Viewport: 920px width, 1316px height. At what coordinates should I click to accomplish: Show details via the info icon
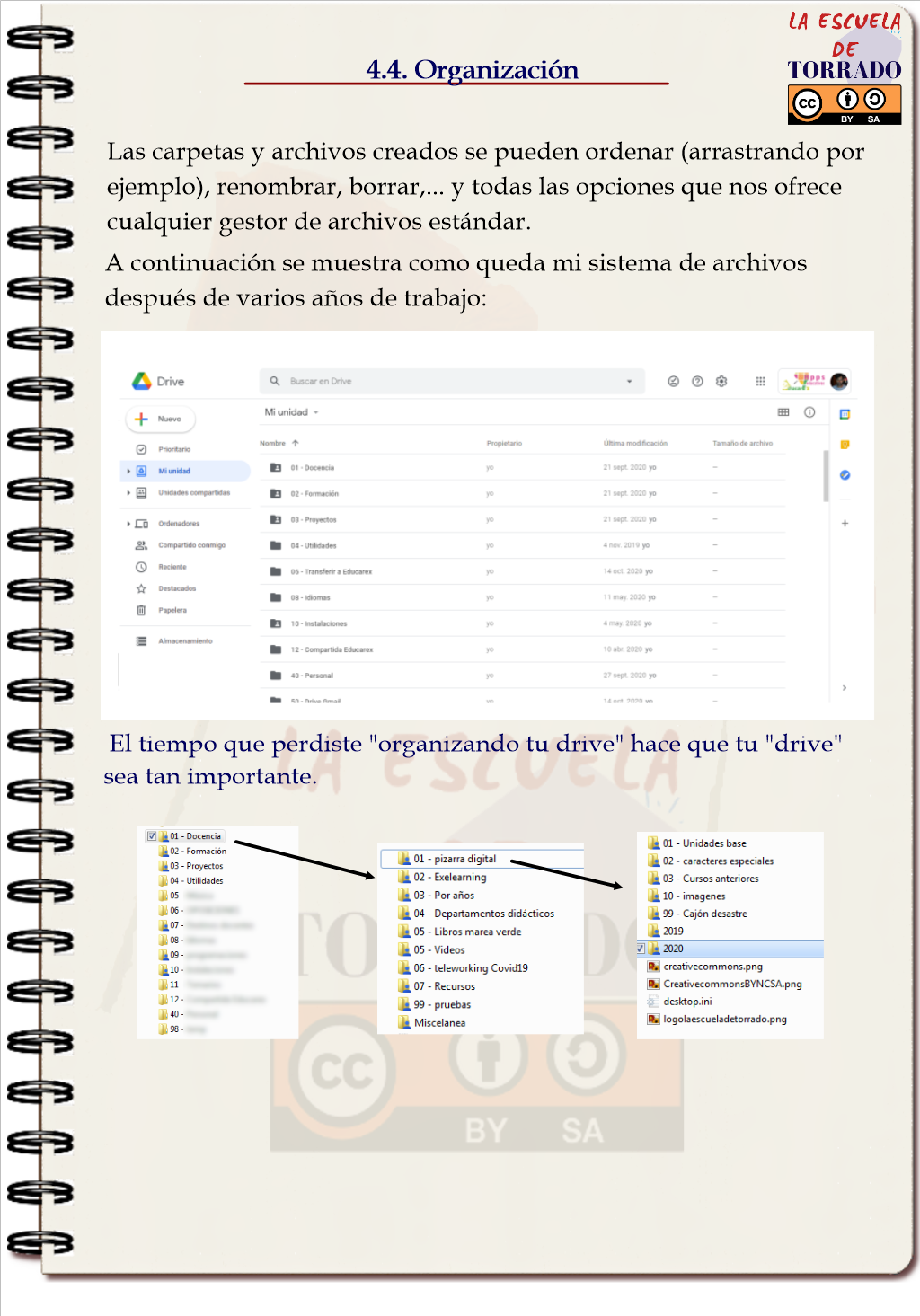(809, 412)
